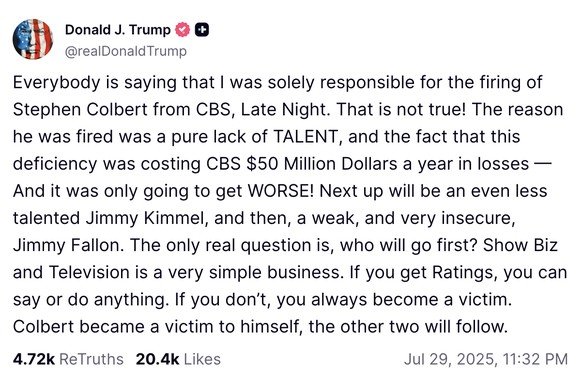Click the post's first line starting Everybody

(278, 82)
